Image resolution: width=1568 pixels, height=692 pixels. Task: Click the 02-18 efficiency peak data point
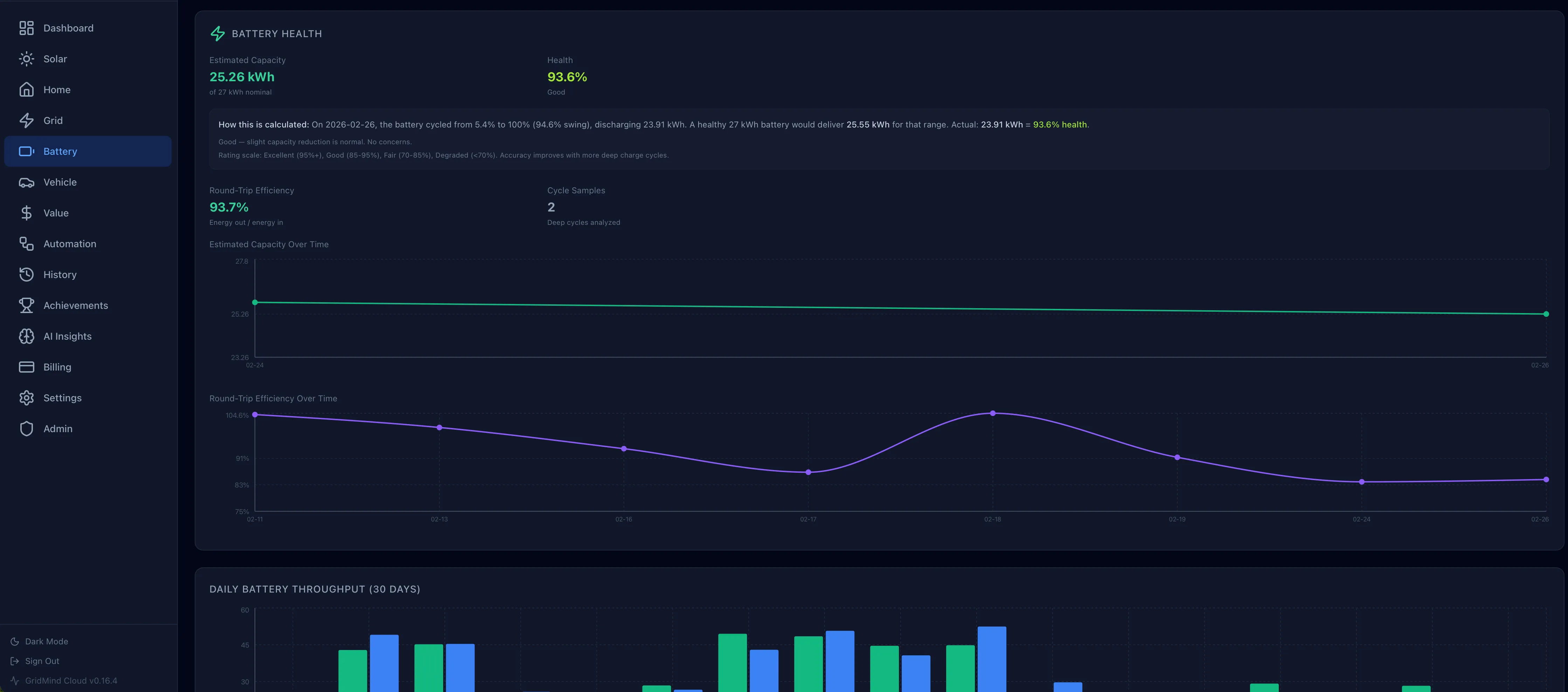993,413
